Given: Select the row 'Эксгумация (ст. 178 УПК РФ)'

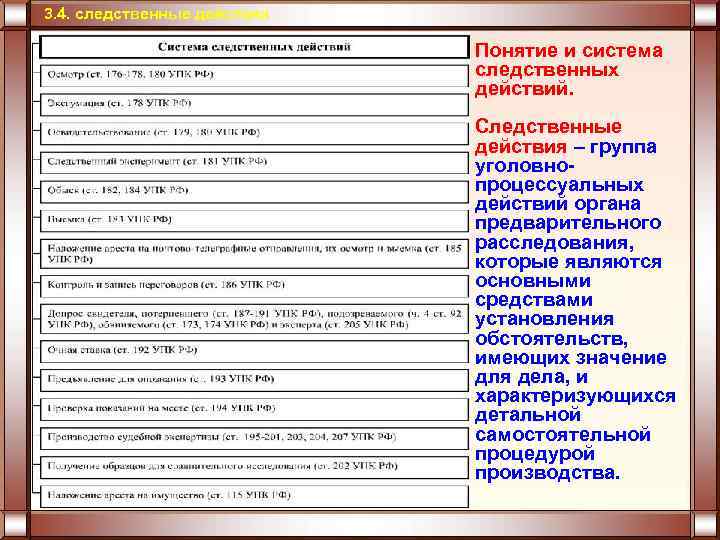Looking at the screenshot, I should pyautogui.click(x=254, y=104).
